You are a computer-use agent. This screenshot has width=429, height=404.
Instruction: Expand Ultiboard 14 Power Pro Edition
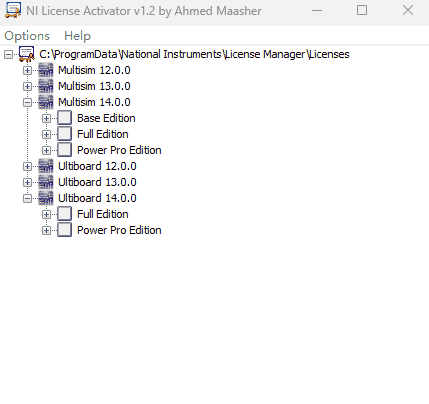point(47,230)
